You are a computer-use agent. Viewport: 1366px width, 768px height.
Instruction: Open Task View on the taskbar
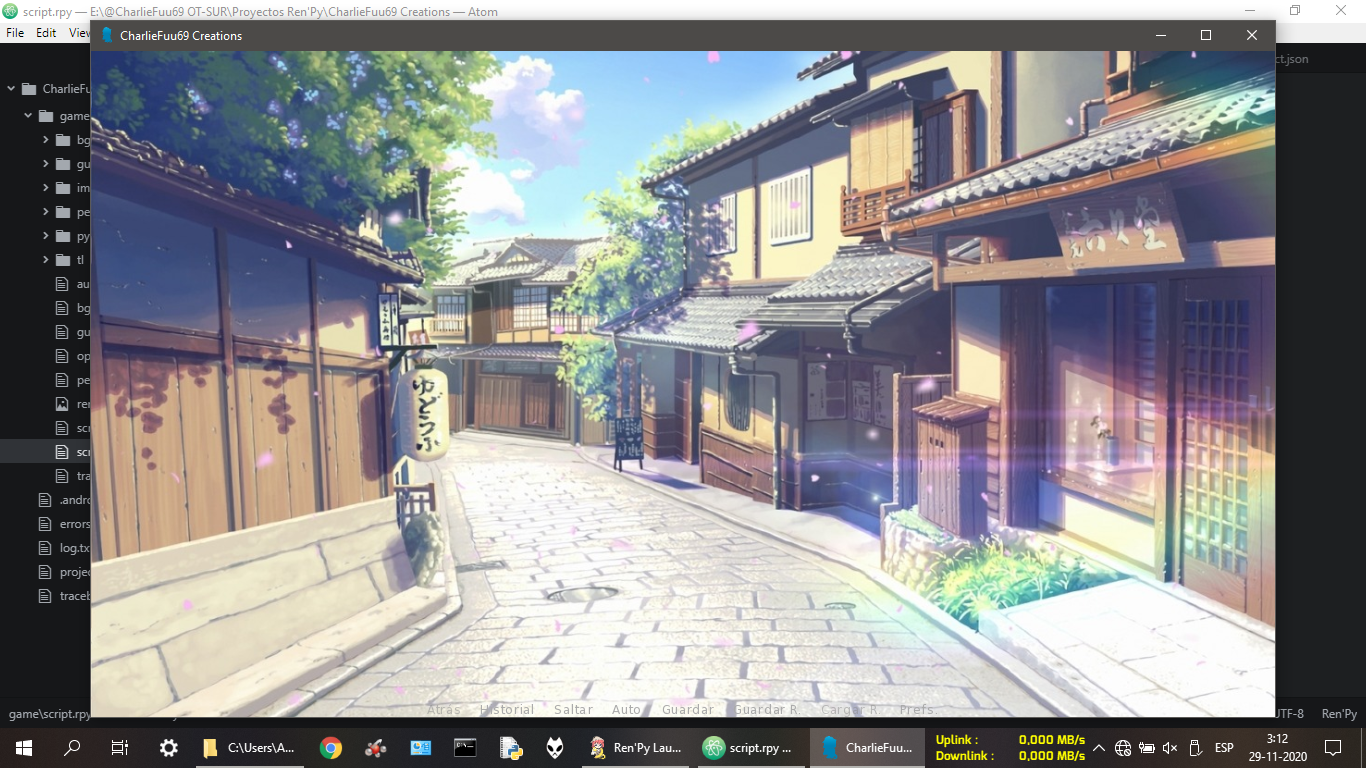coord(120,747)
